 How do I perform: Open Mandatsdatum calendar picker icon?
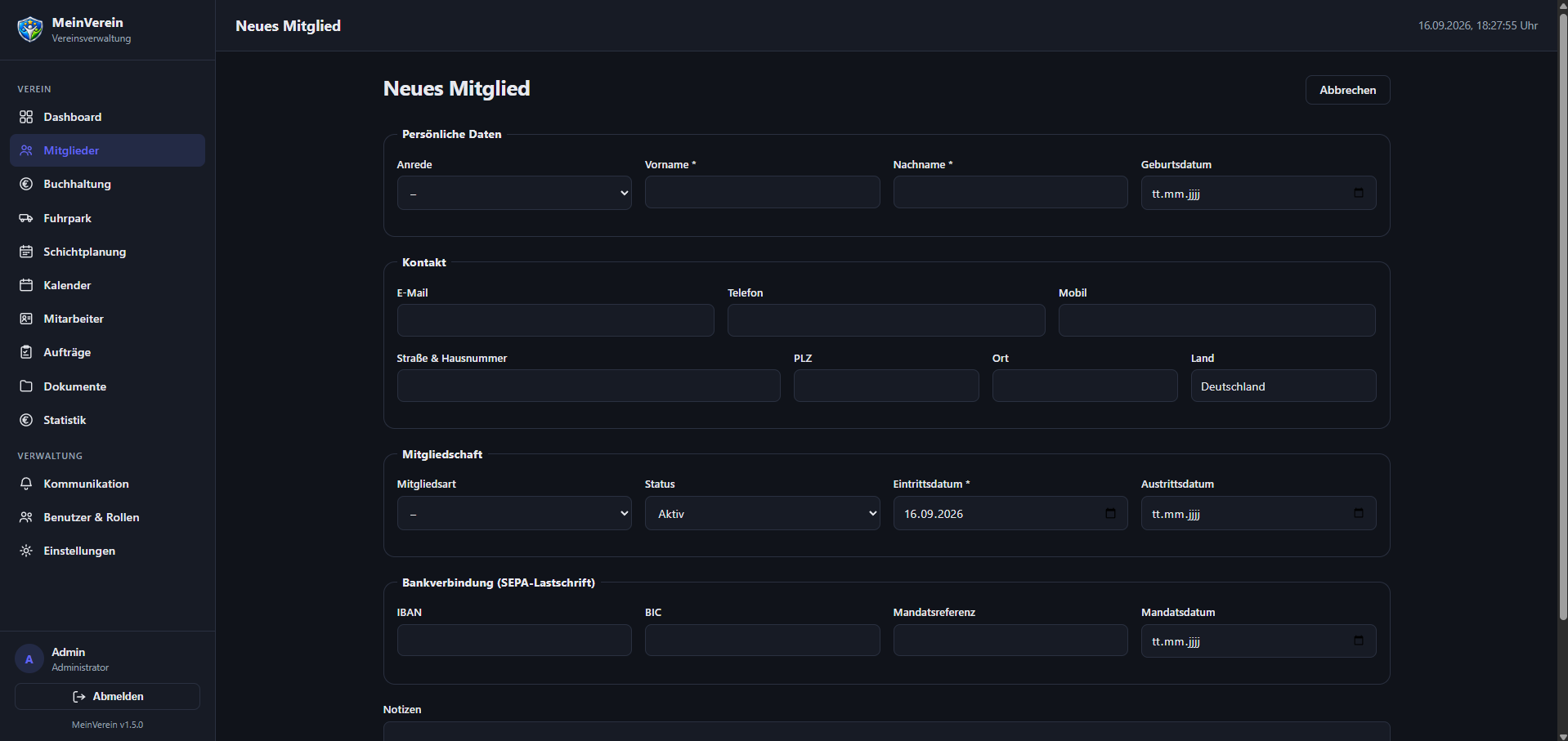click(1359, 641)
